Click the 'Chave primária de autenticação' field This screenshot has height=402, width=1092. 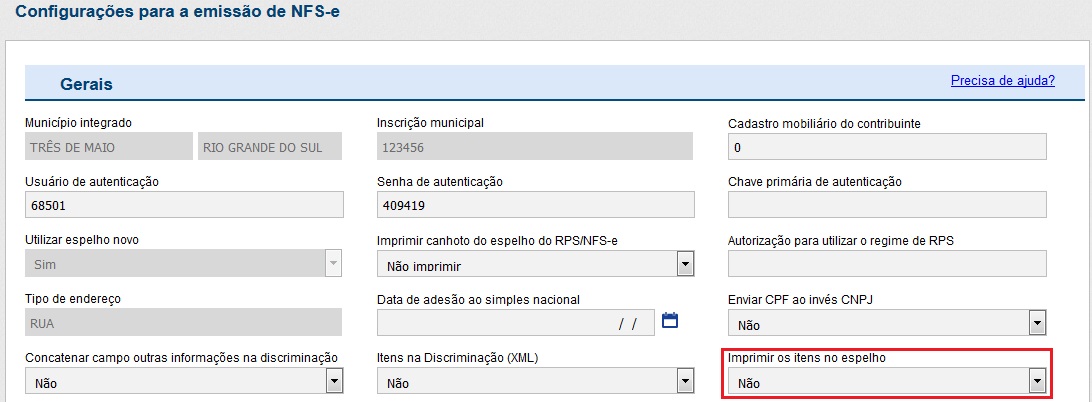(x=887, y=205)
